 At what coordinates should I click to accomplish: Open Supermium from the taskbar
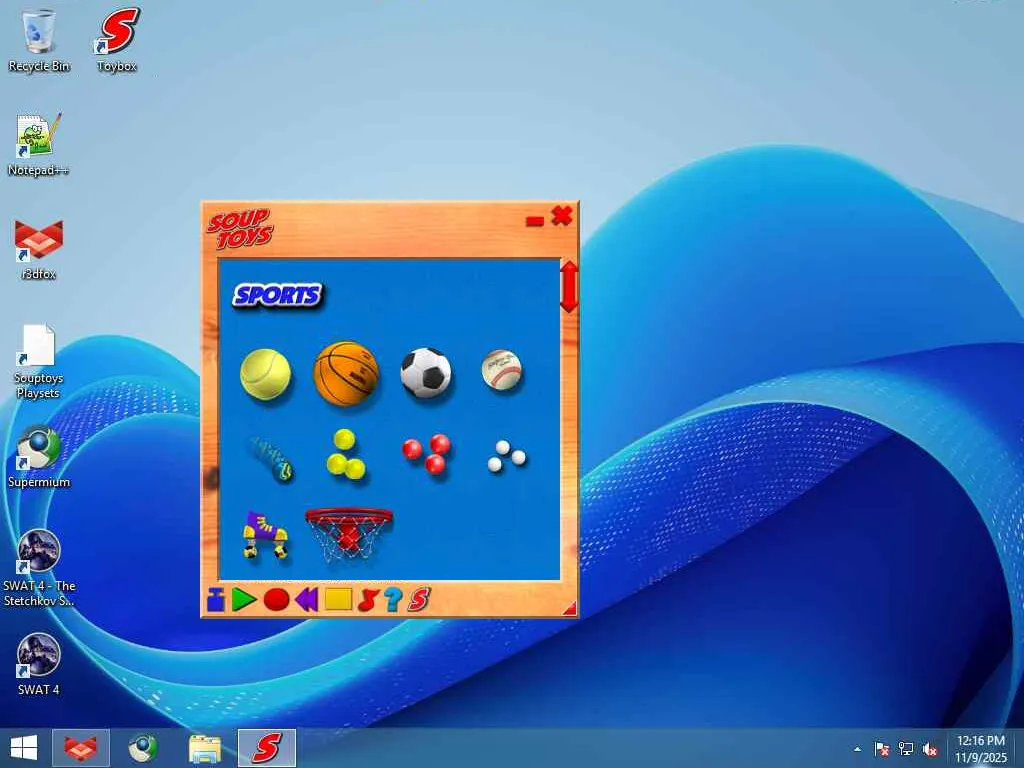pyautogui.click(x=142, y=748)
